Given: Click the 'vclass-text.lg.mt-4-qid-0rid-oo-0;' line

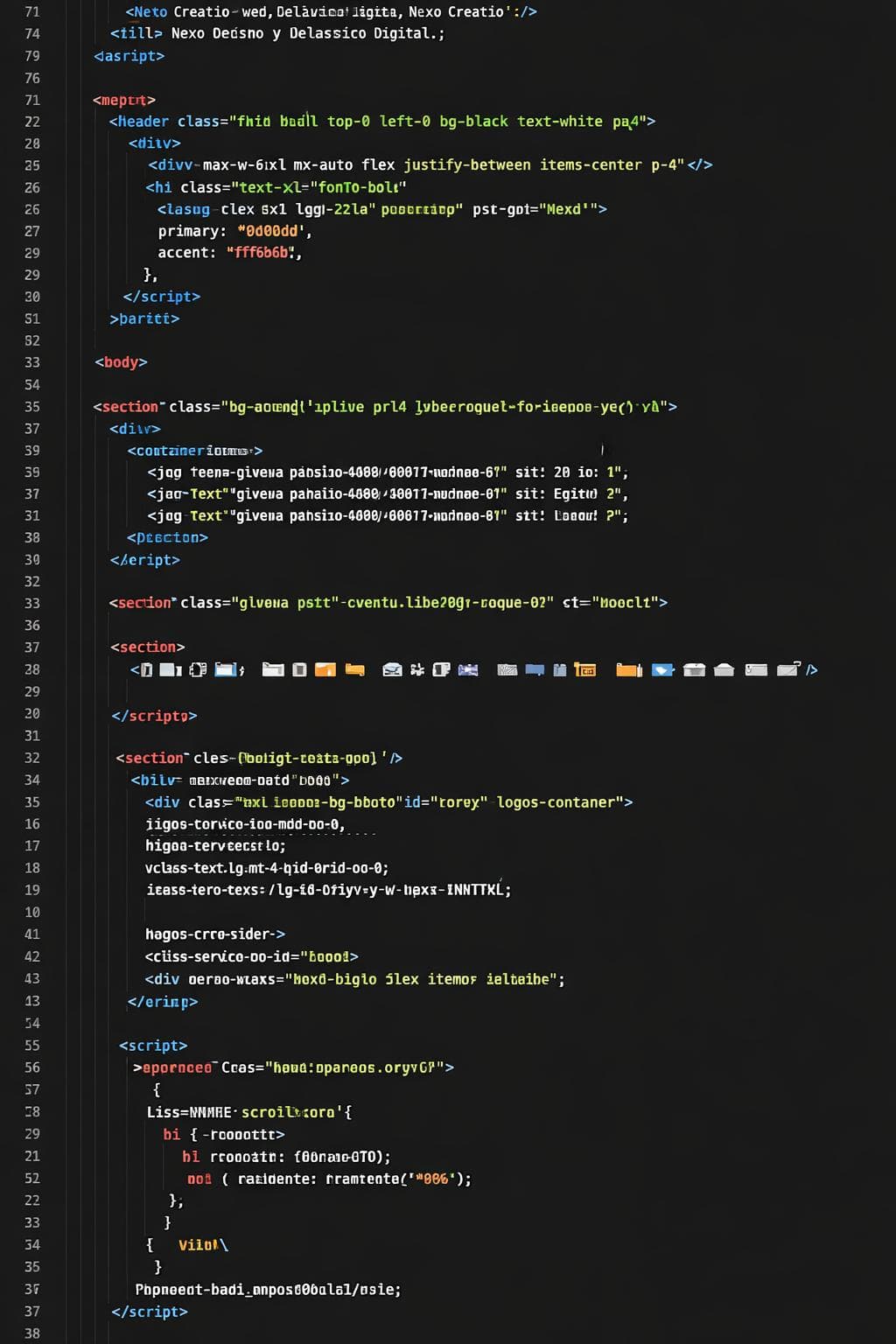Looking at the screenshot, I should [x=267, y=868].
